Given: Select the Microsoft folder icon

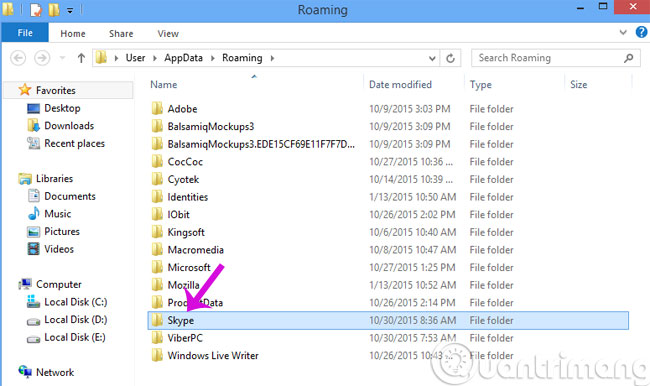Looking at the screenshot, I should pyautogui.click(x=158, y=267).
